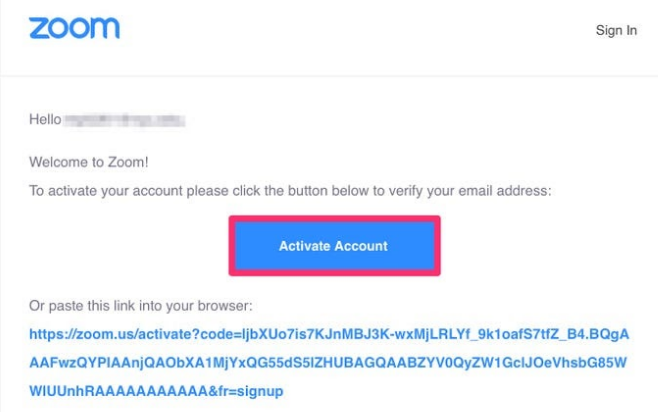
Task: Click 'Or paste this link into your browser' text
Action: [141, 306]
